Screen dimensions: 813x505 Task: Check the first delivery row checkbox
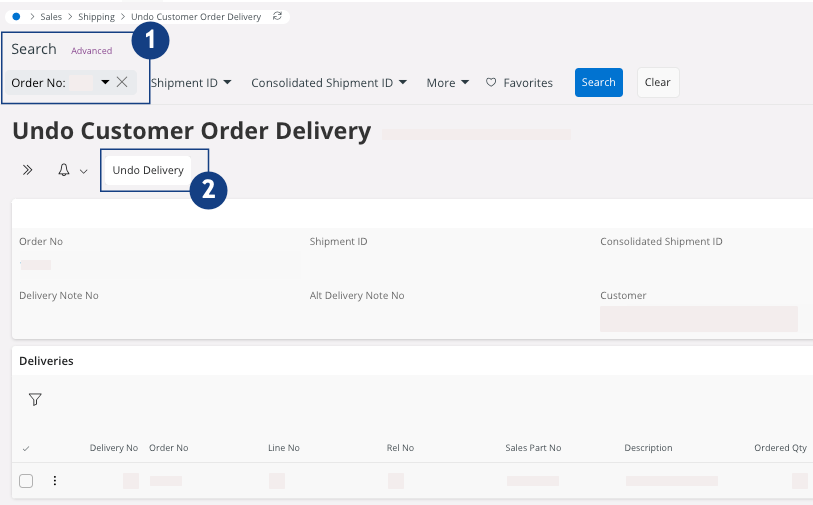point(26,481)
